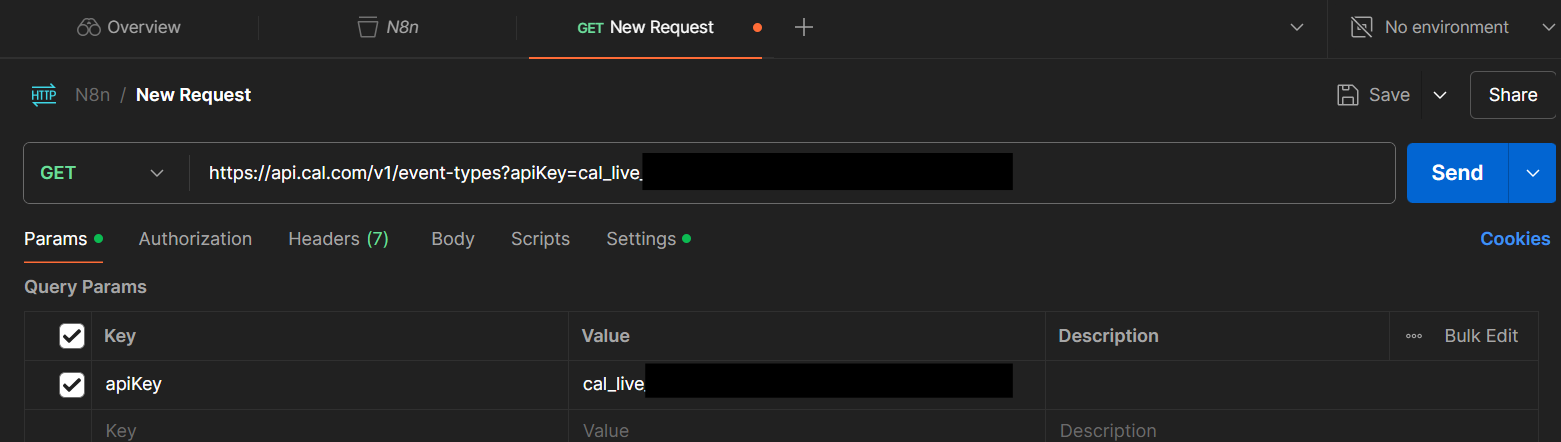Viewport: 1561px width, 442px height.
Task: Click the N8n collection bucket icon
Action: (367, 28)
